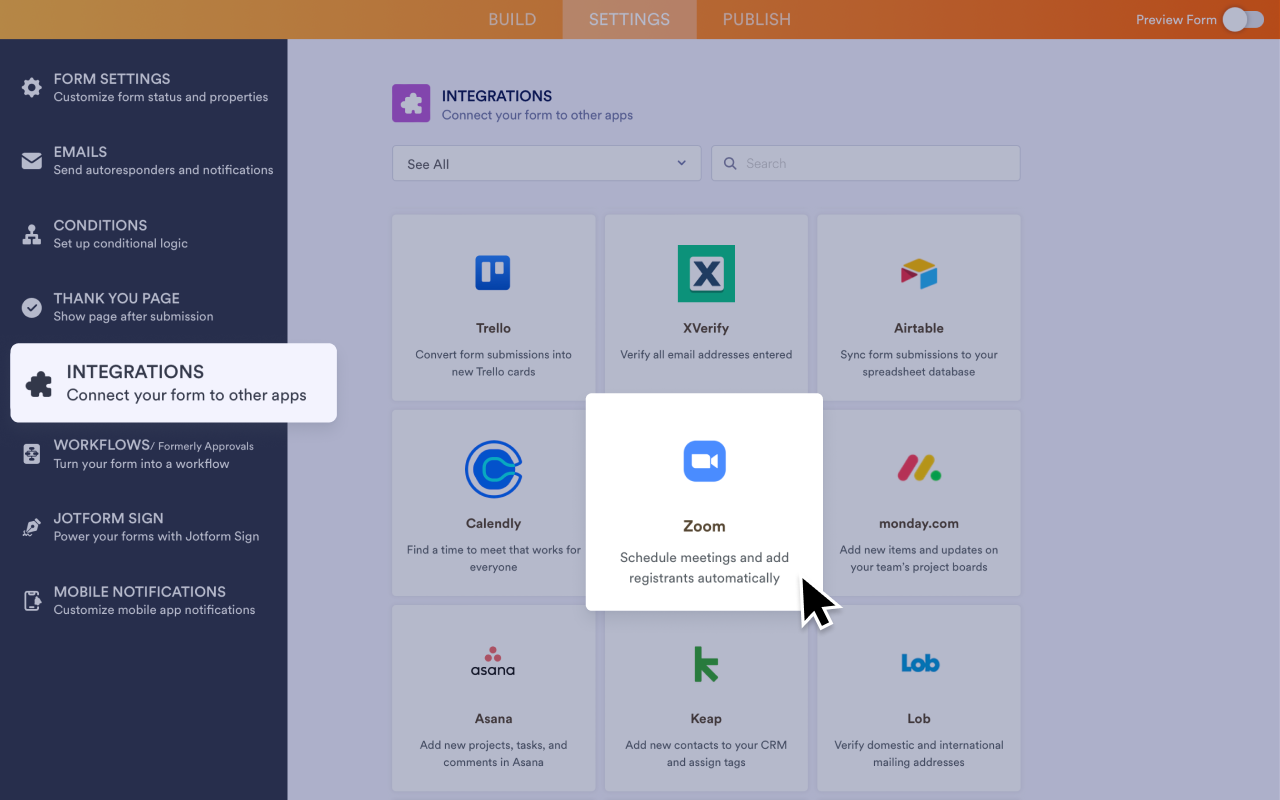Select Mobile Notifications in the sidebar

pos(143,600)
